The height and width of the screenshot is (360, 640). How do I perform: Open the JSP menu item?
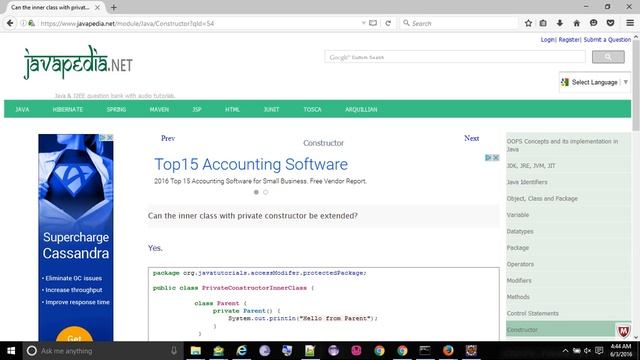pyautogui.click(x=197, y=109)
